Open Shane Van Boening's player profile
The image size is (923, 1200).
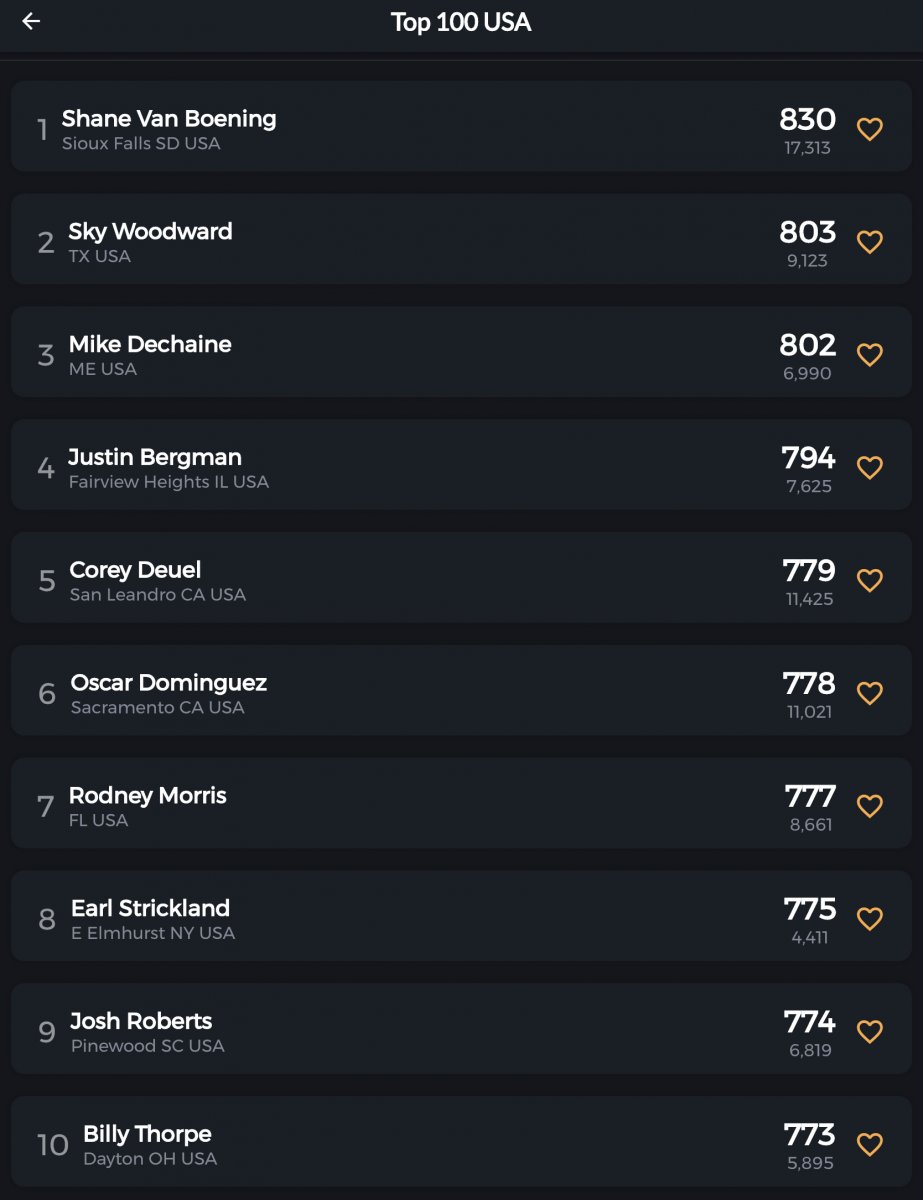coord(169,119)
